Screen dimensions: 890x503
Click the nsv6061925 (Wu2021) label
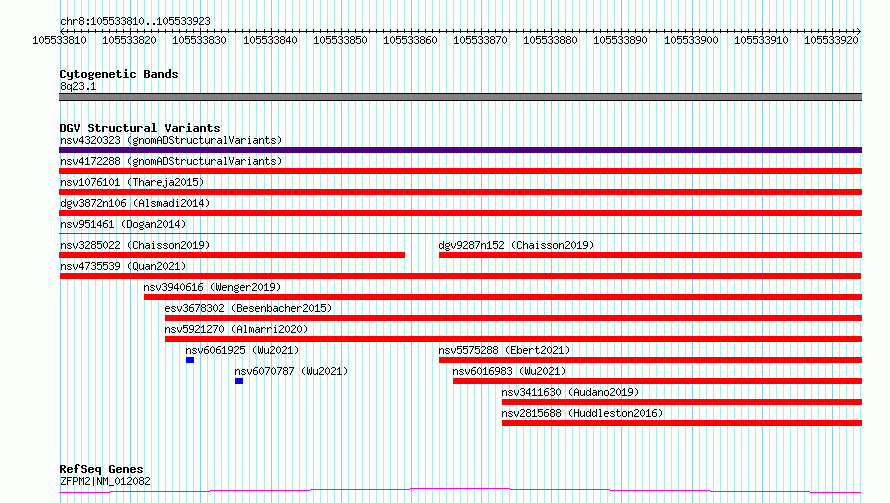point(242,350)
